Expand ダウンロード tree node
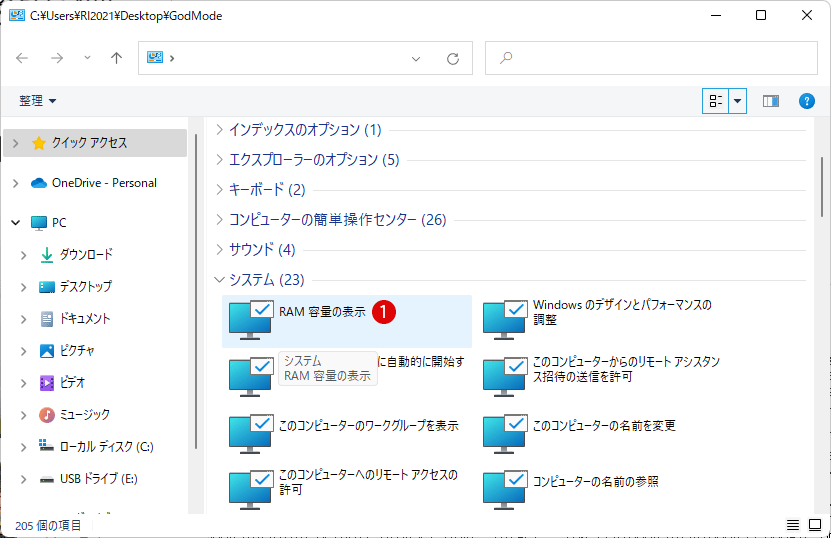 pos(23,255)
